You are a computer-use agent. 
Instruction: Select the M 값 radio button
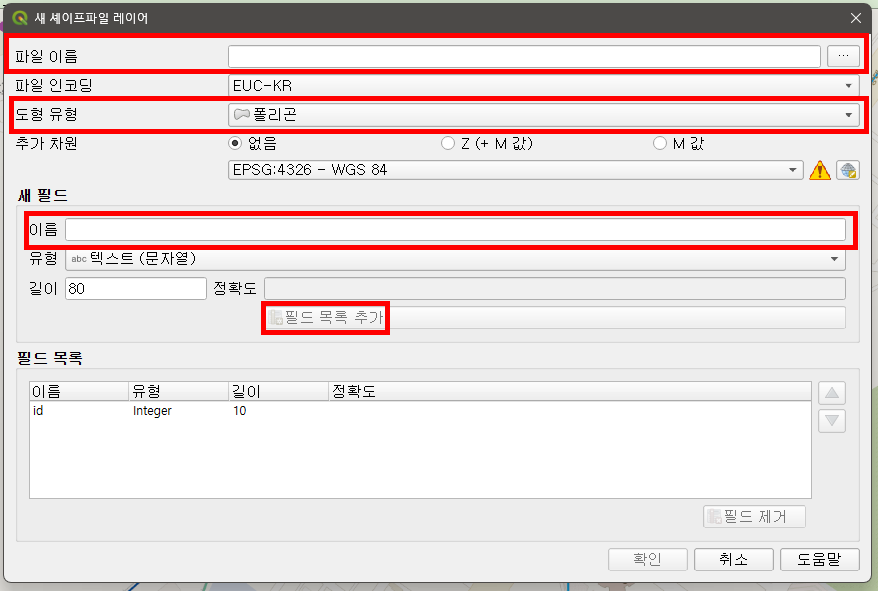coord(660,143)
